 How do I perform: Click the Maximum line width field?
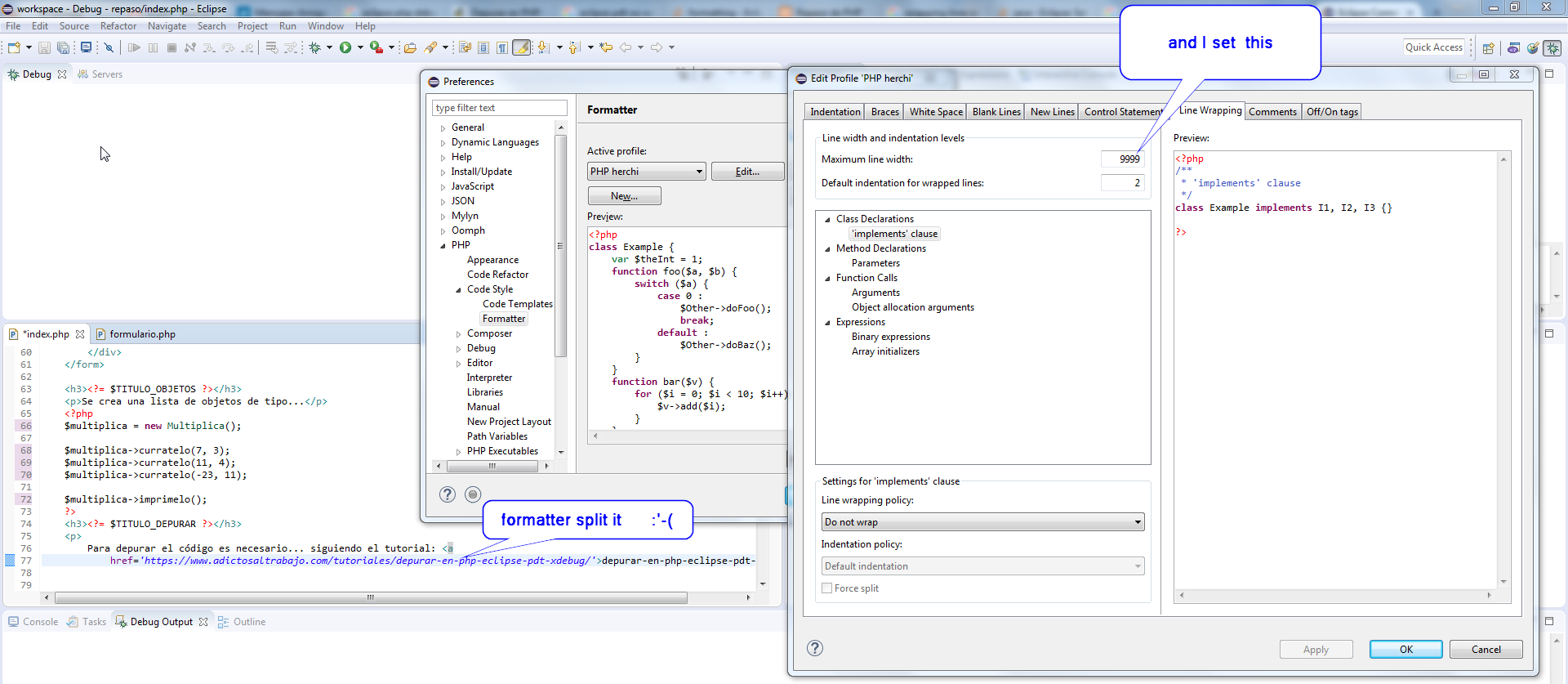tap(1122, 159)
